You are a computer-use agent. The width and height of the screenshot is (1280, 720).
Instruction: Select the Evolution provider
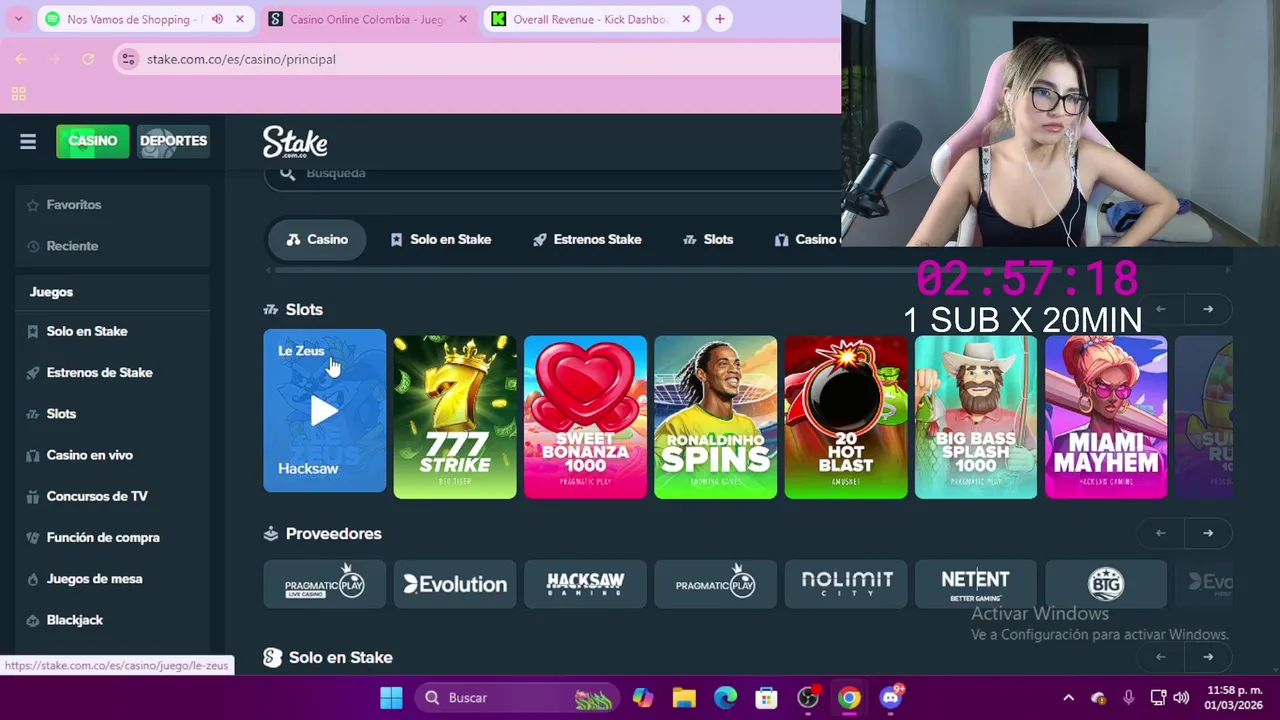click(455, 584)
